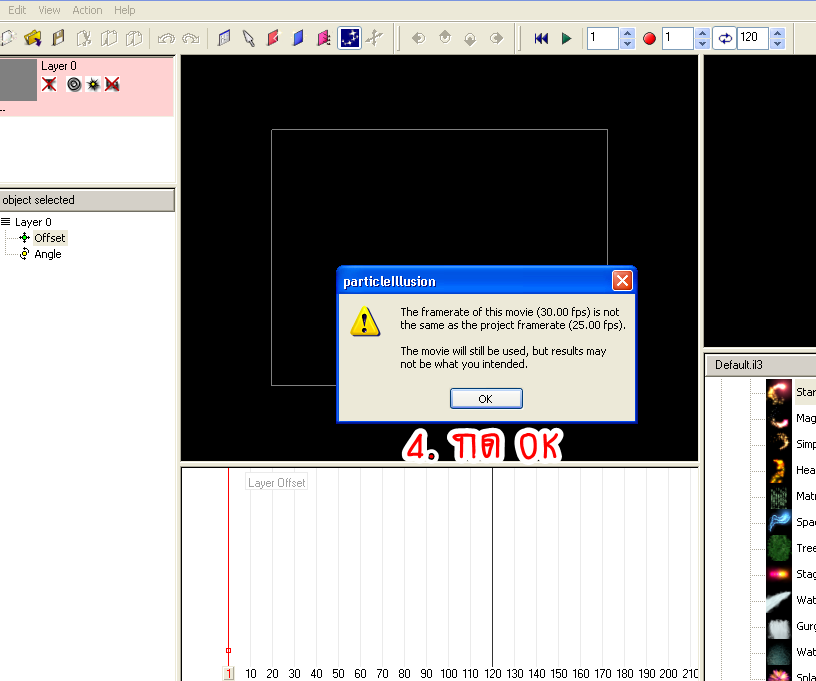Click the red Record/Save Output button
816x681 pixels.
point(649,38)
